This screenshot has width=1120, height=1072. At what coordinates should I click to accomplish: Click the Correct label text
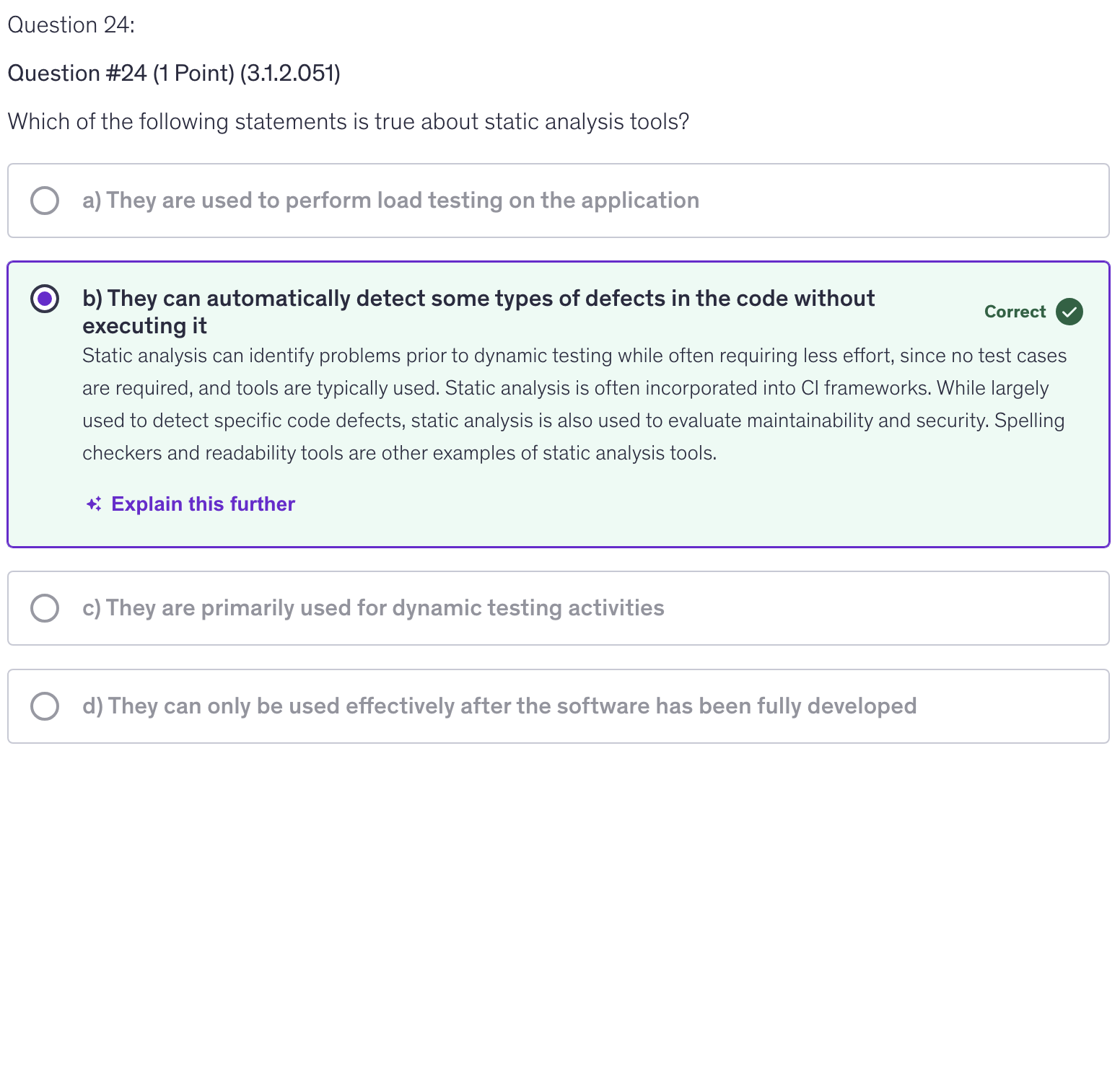(x=1015, y=312)
